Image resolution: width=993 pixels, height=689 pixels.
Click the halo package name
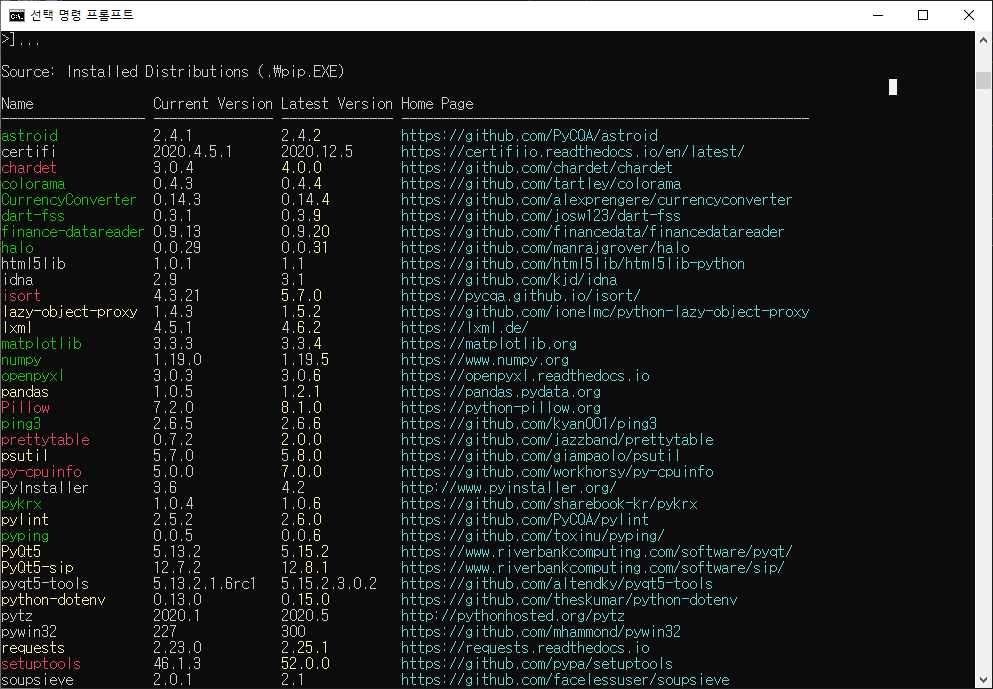tap(17, 248)
